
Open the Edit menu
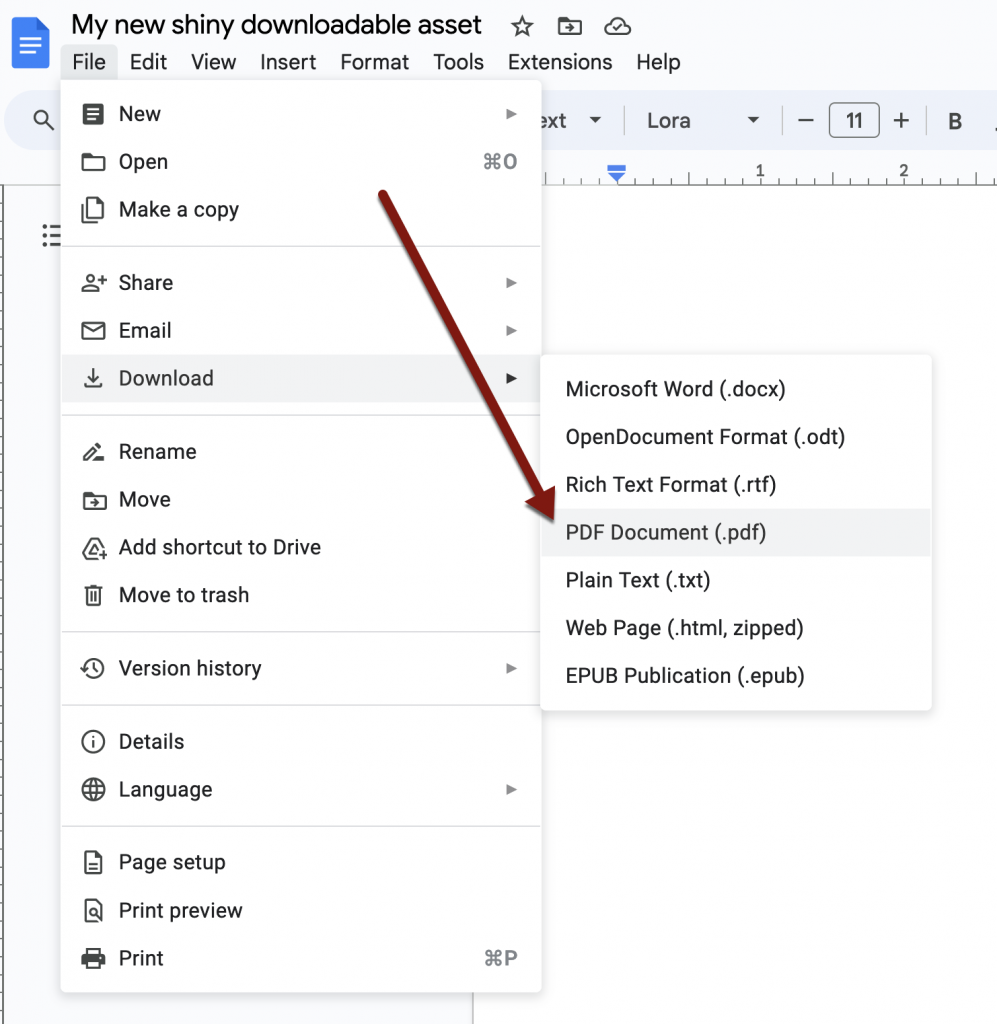(148, 62)
